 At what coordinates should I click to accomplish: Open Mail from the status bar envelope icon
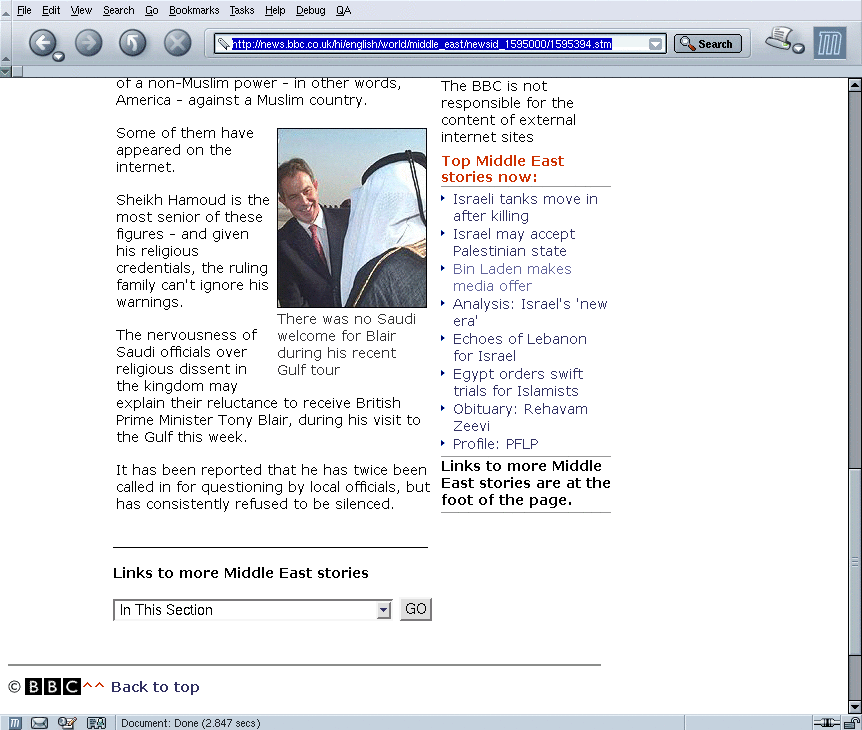(x=39, y=723)
